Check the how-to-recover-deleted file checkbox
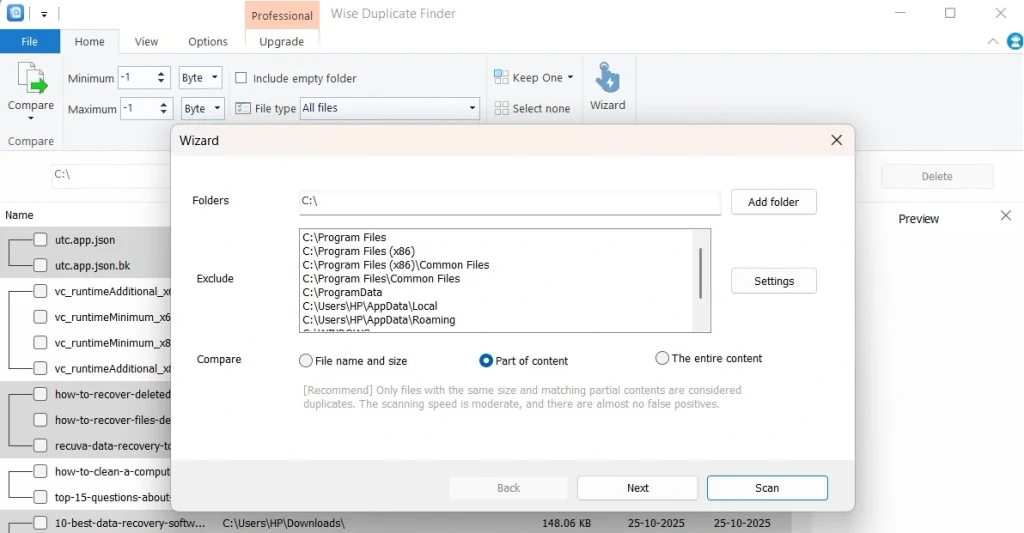The height and width of the screenshot is (533, 1024). pos(40,394)
